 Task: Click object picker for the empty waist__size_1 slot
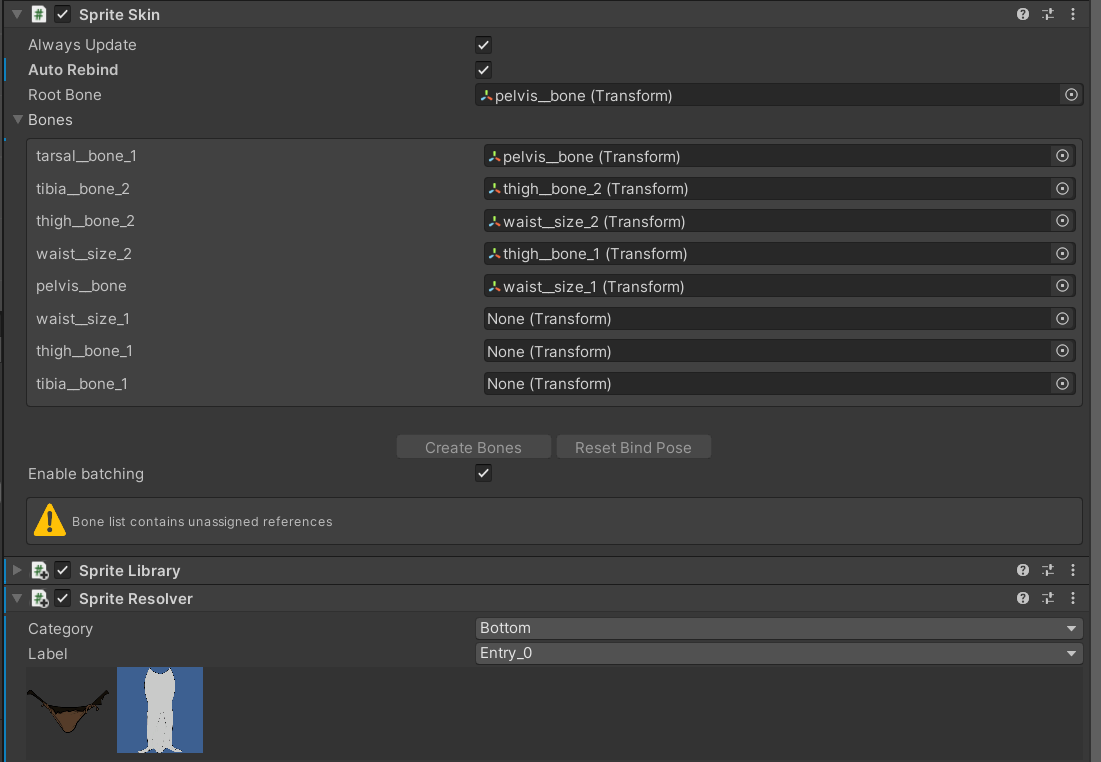point(1062,318)
